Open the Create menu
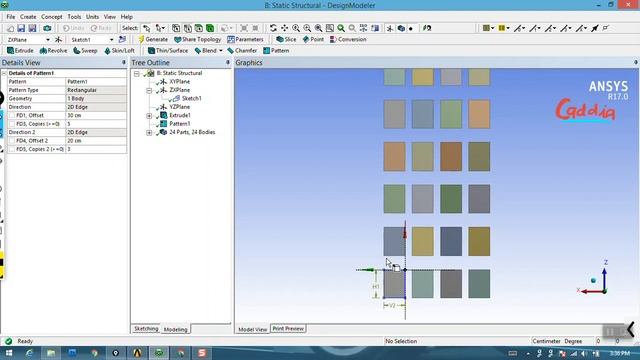The height and width of the screenshot is (360, 640). coord(28,17)
